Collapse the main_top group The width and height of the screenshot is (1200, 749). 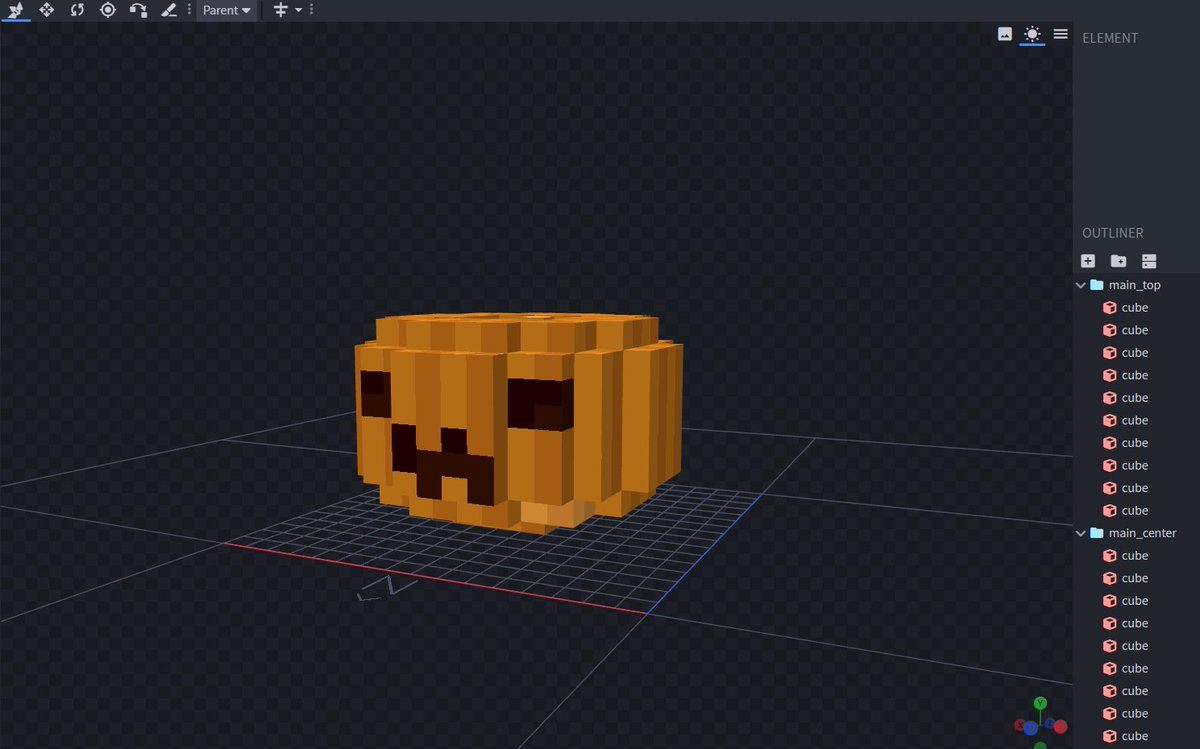tap(1080, 285)
